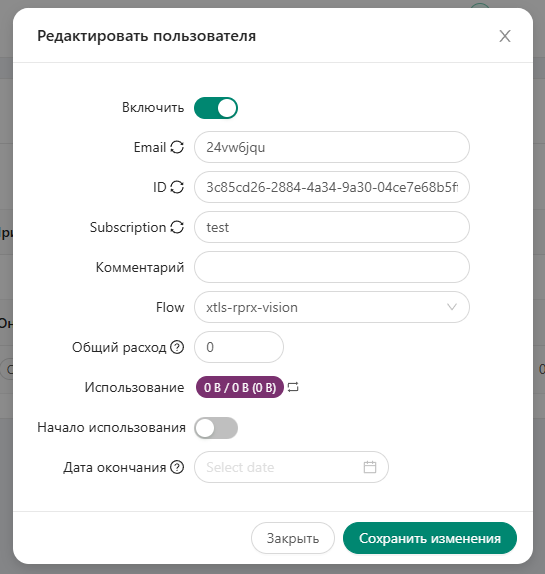Screen dimensions: 545x574
Task: Click Сохранить изменения button
Action: [x=430, y=538]
